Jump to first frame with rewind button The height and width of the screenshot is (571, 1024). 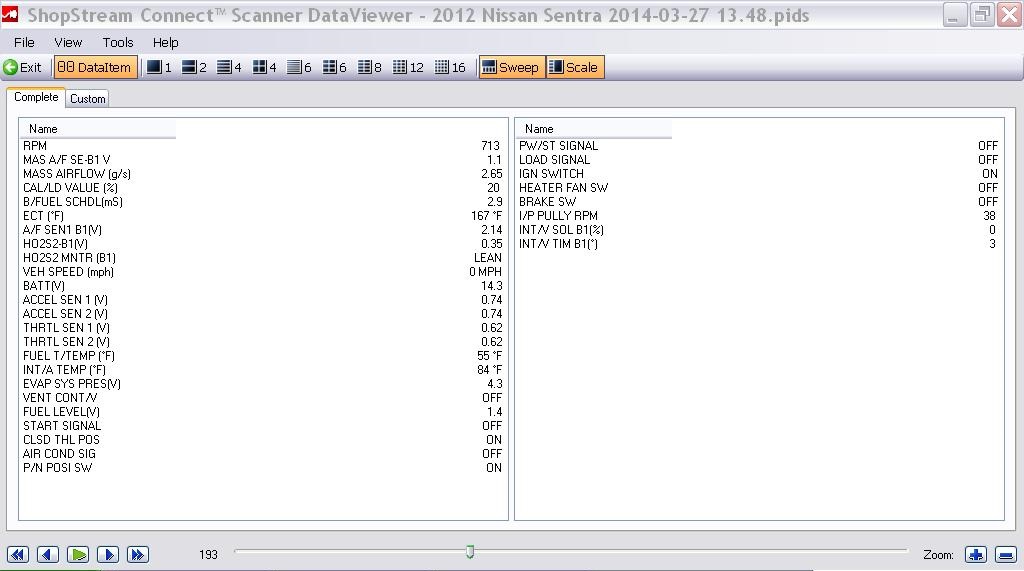[18, 555]
